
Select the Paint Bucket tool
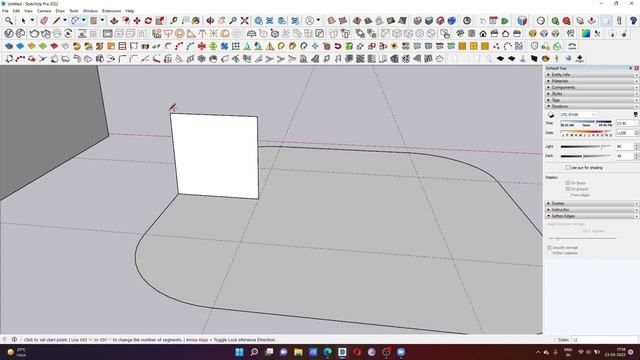click(196, 20)
